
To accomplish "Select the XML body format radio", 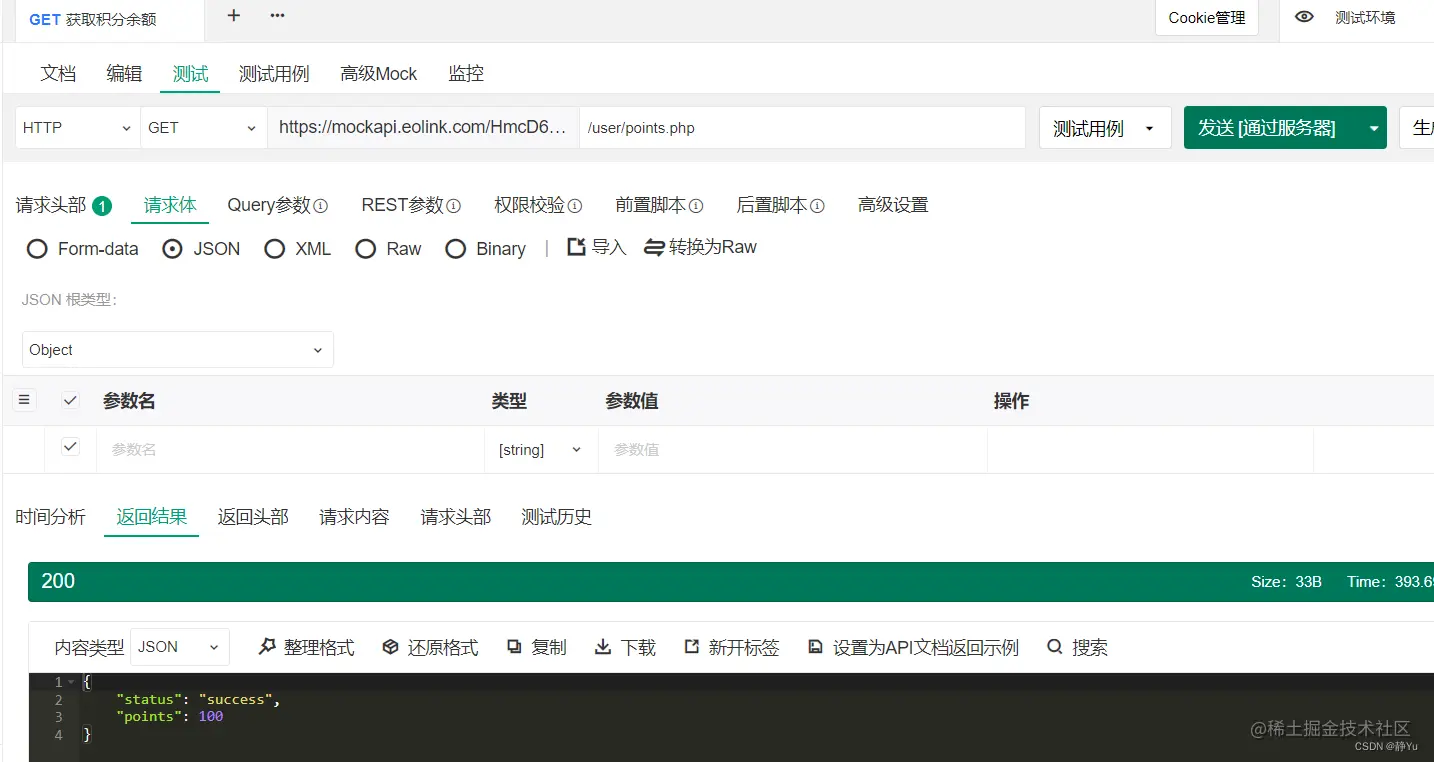I will [x=275, y=249].
